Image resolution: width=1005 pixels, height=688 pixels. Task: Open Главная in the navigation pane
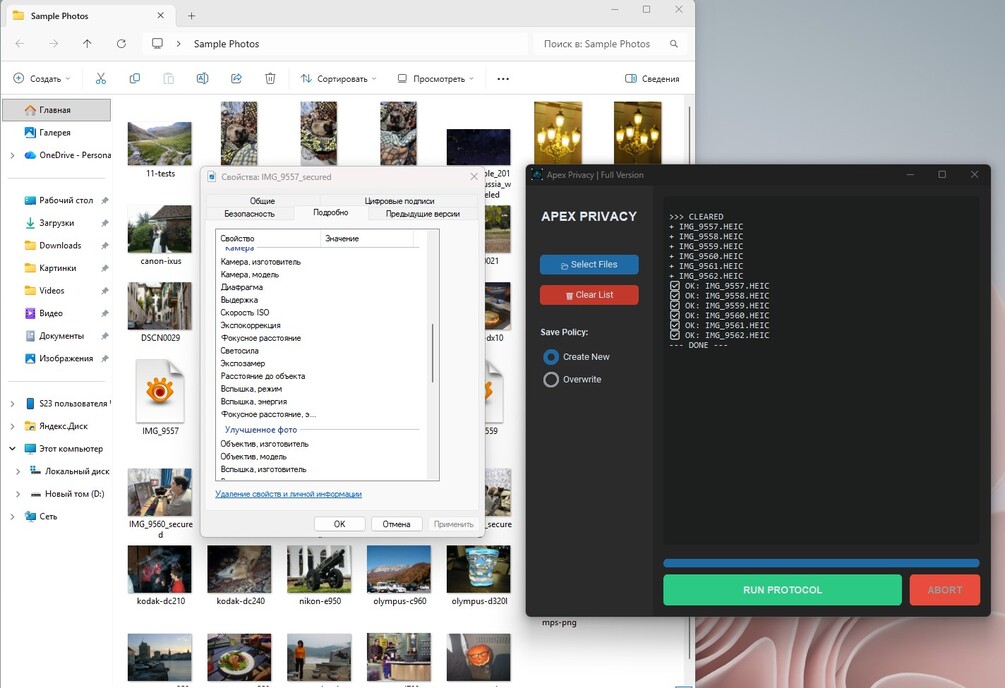pyautogui.click(x=56, y=110)
